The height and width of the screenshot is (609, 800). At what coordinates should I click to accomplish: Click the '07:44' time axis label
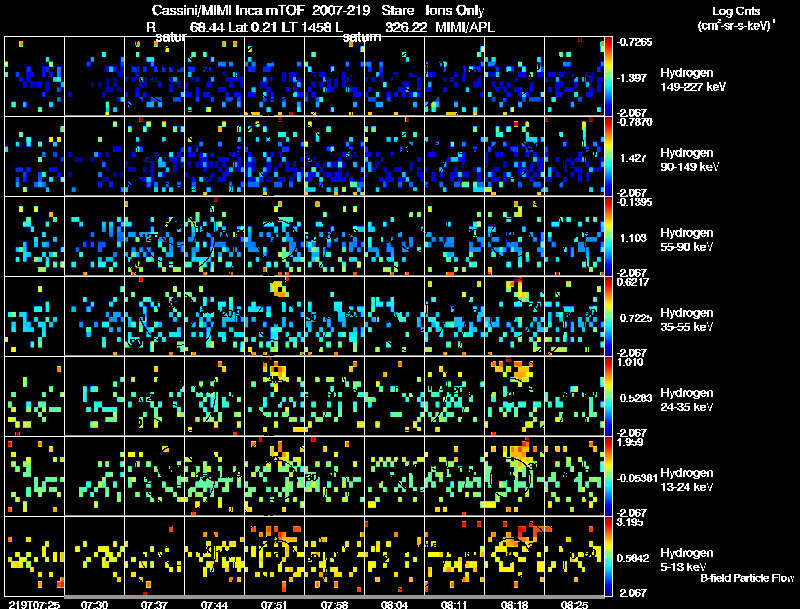click(x=214, y=604)
